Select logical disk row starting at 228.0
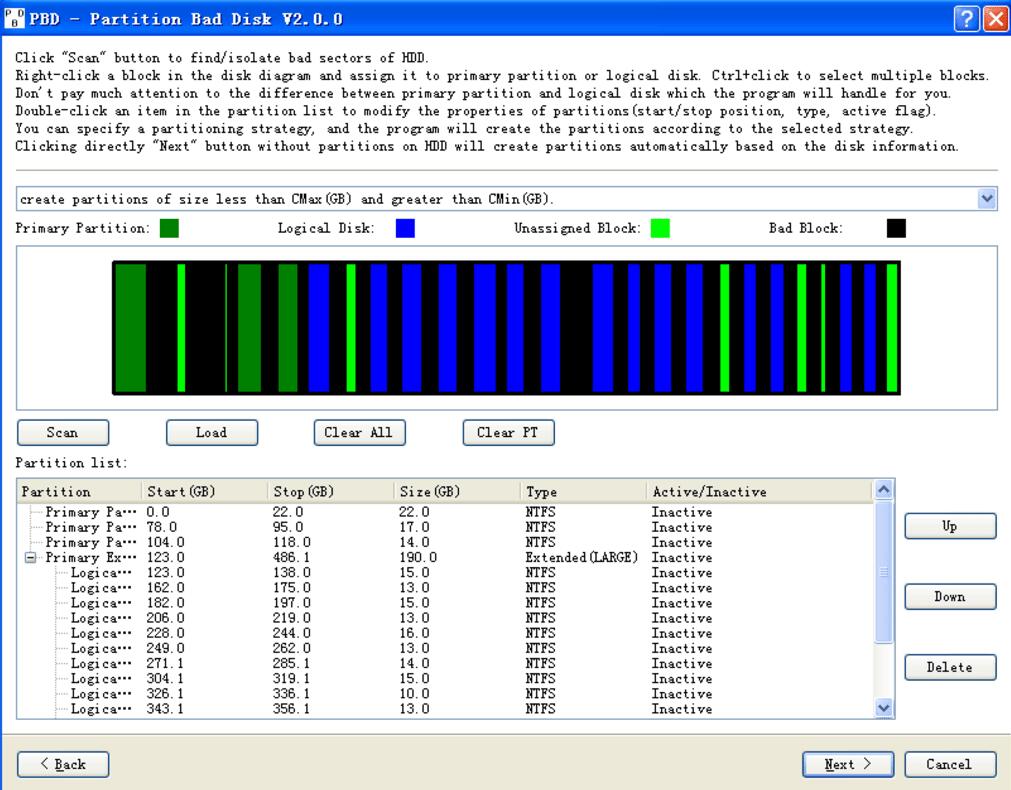 pyautogui.click(x=445, y=633)
